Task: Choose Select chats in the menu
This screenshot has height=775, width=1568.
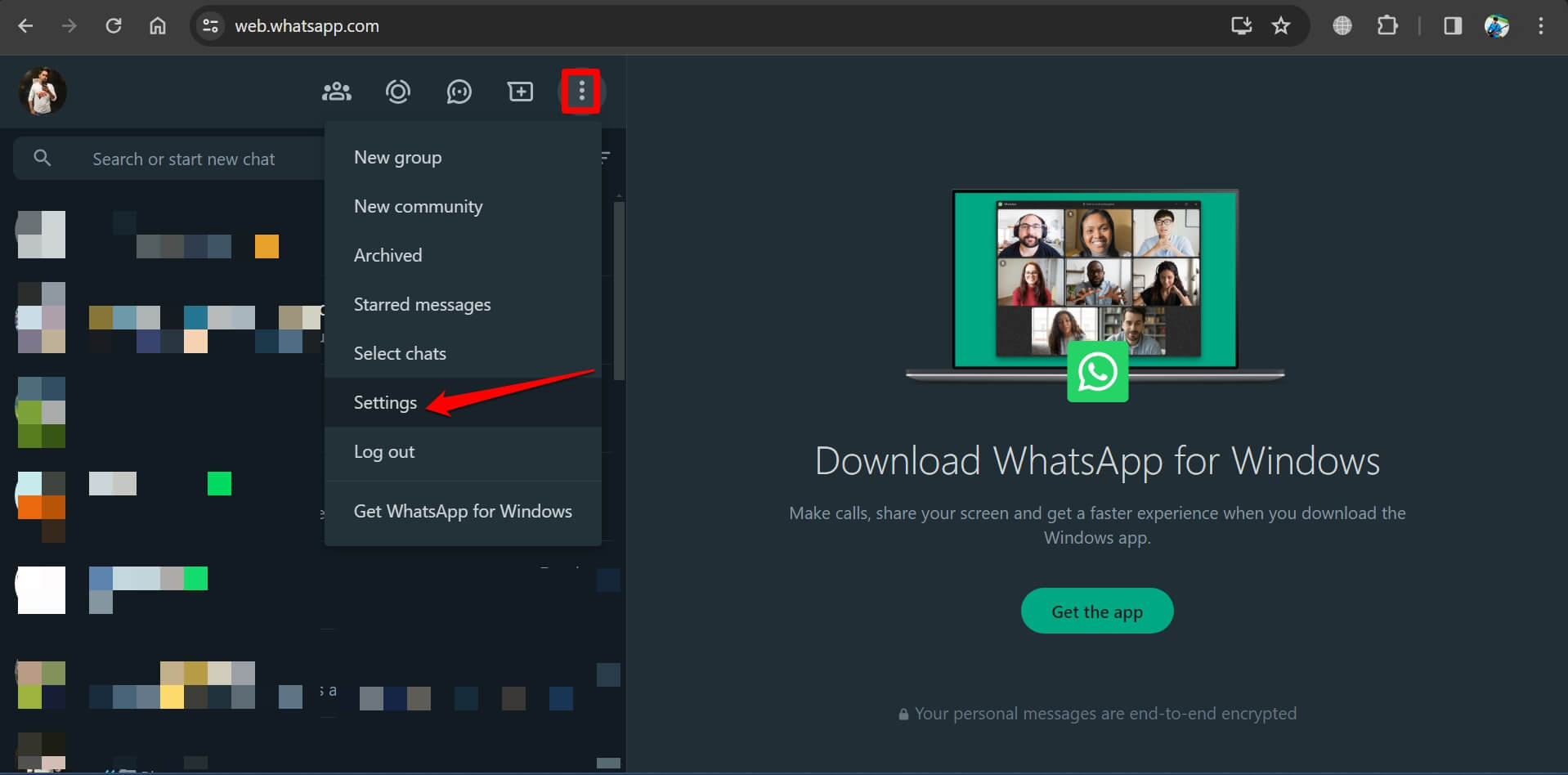Action: 463,353
